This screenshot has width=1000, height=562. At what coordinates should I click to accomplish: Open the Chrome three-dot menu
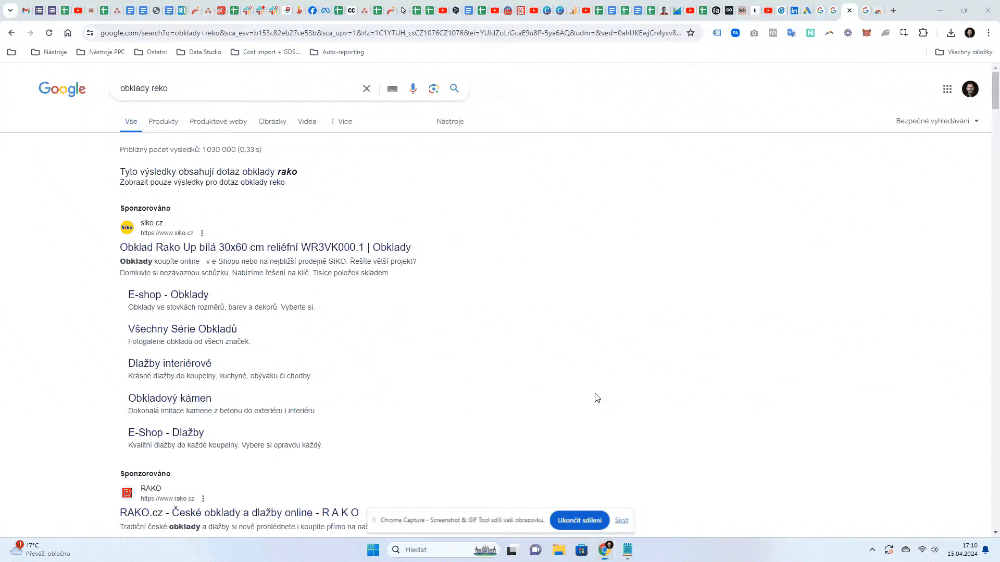pyautogui.click(x=989, y=33)
